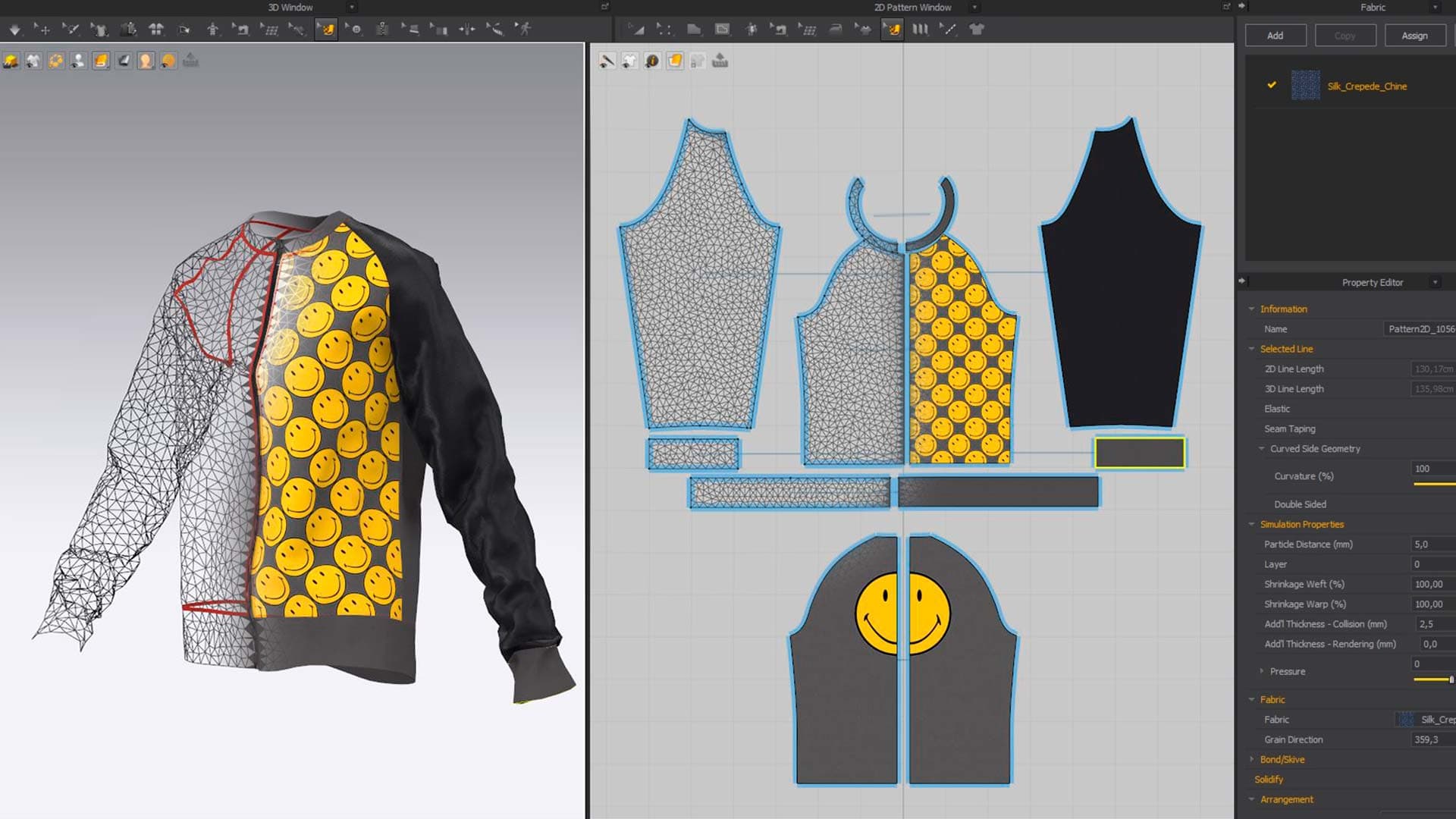Click the Solidify property label
Viewport: 1456px width, 819px height.
[x=1268, y=779]
